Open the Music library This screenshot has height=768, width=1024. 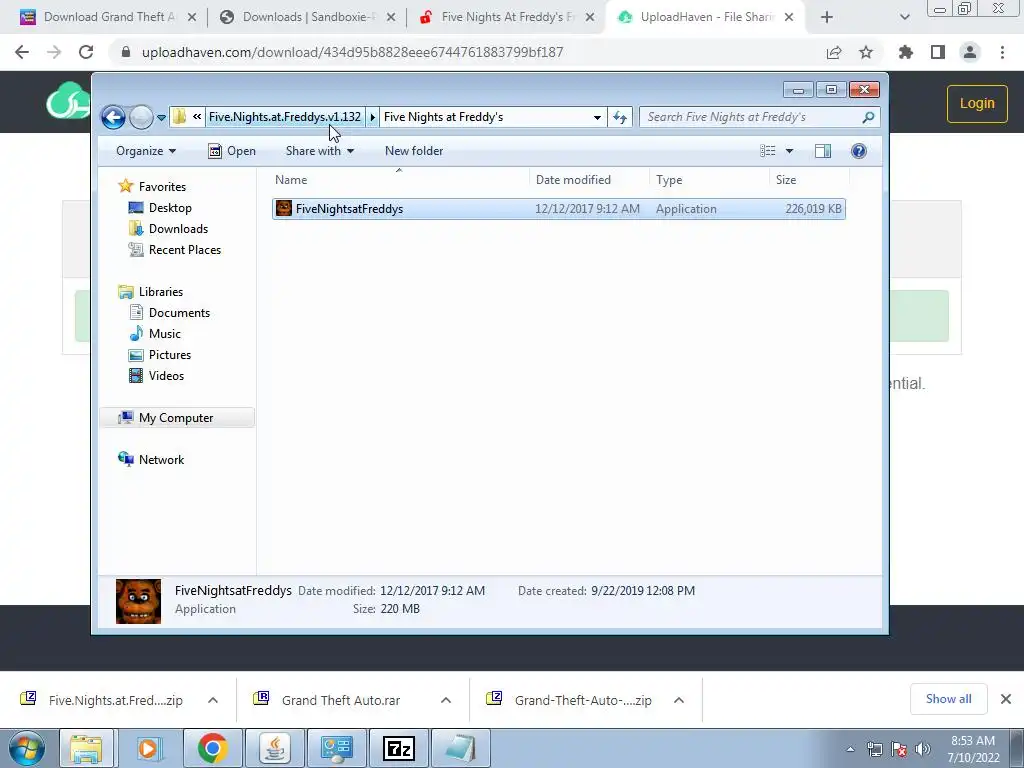point(165,334)
